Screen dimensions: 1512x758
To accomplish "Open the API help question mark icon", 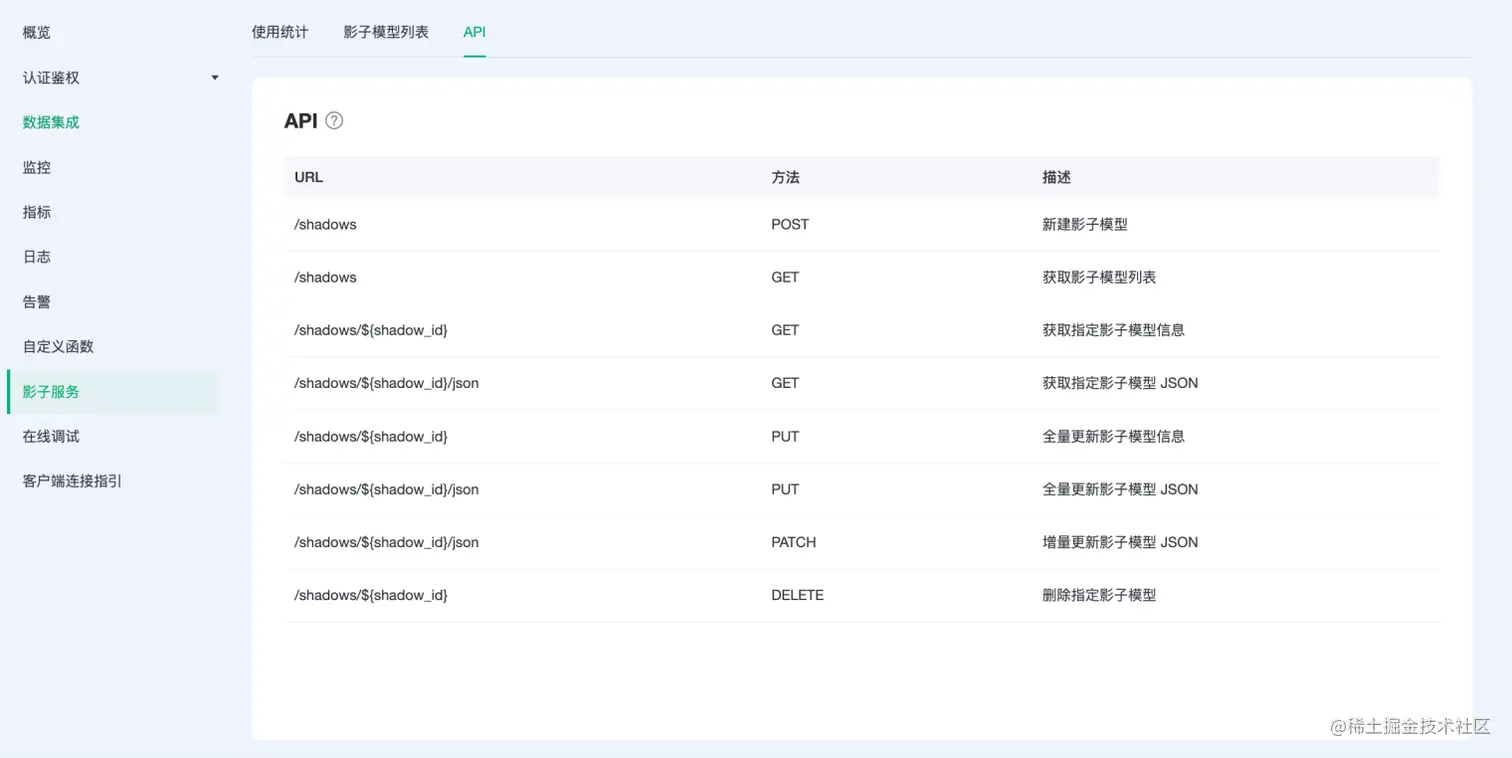I will pos(334,120).
